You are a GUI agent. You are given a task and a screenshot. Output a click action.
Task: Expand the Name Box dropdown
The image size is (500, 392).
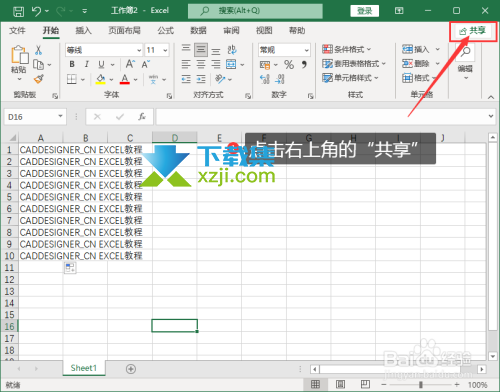tap(60, 116)
